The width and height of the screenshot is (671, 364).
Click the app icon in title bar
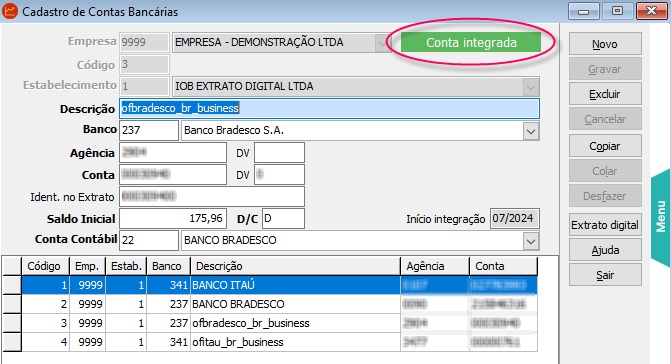tap(9, 11)
